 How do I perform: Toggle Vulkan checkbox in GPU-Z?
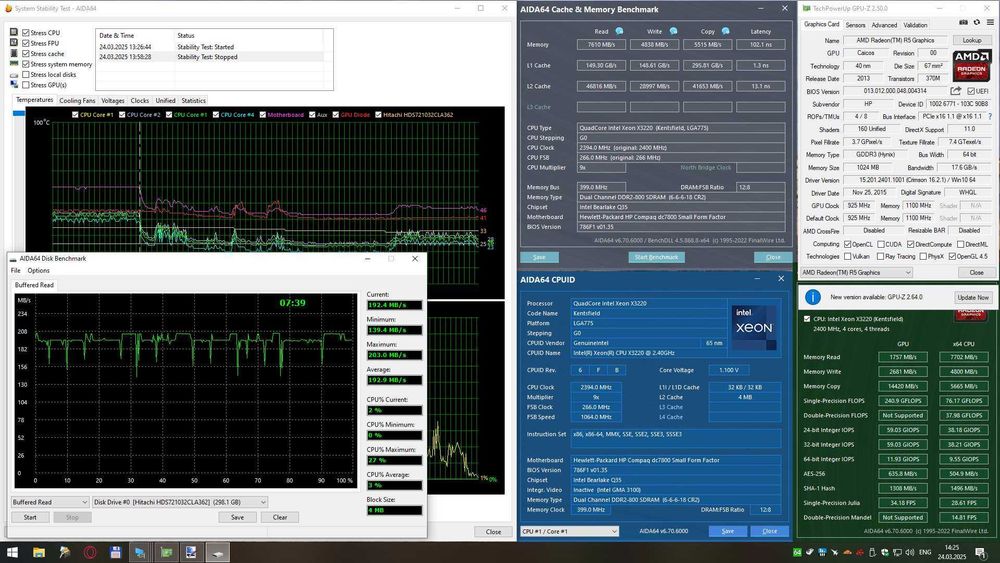pyautogui.click(x=848, y=256)
